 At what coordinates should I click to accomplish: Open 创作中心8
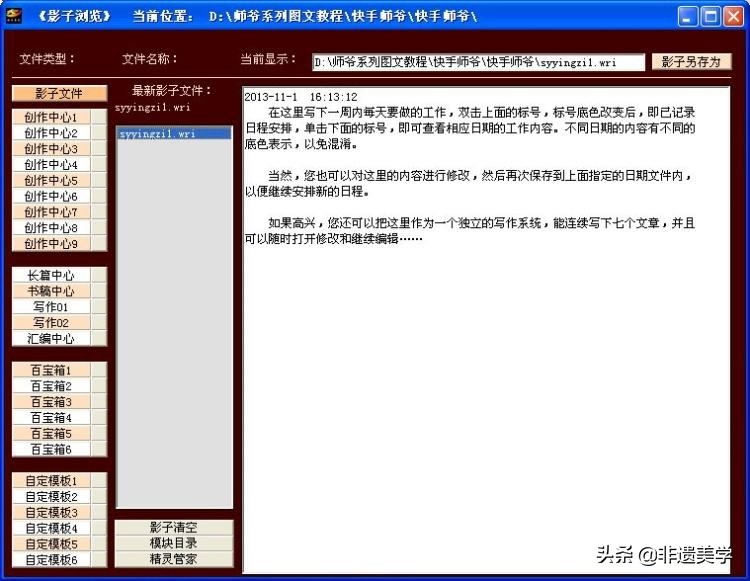click(x=51, y=228)
